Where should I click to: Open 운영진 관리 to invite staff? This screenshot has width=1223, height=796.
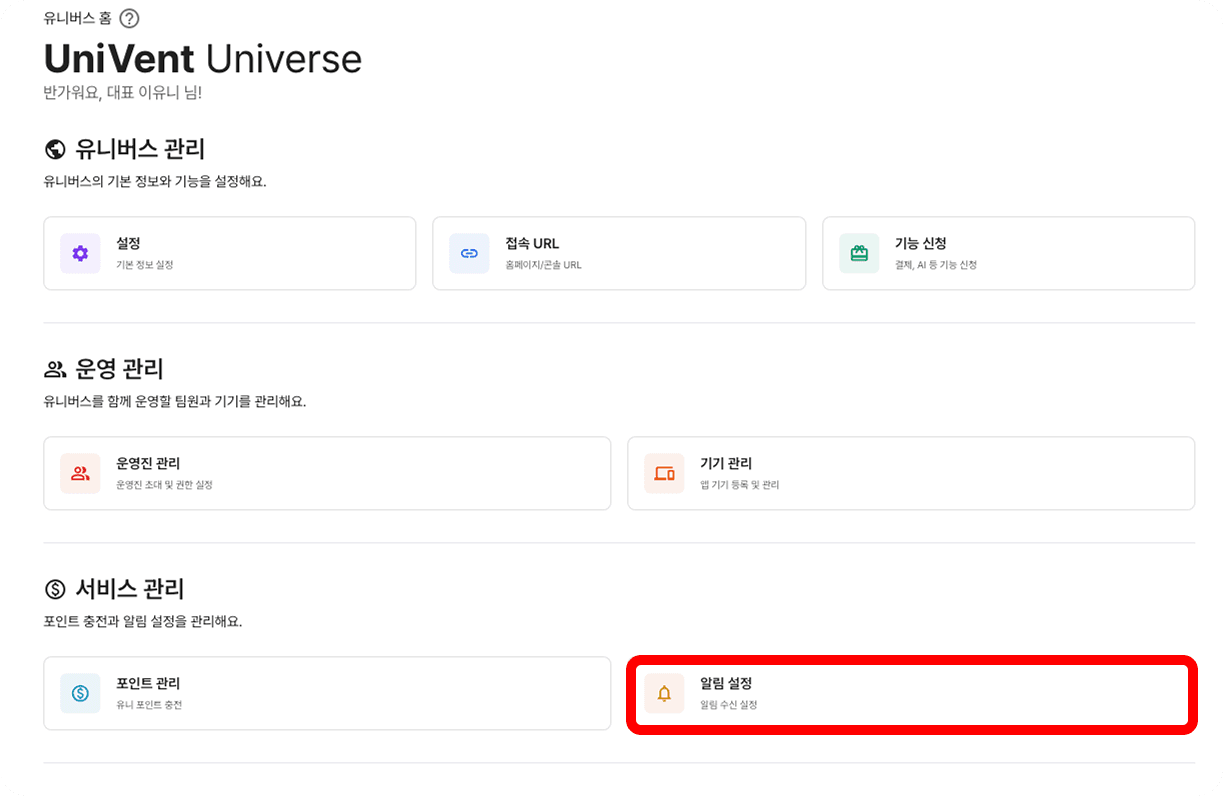pos(327,473)
